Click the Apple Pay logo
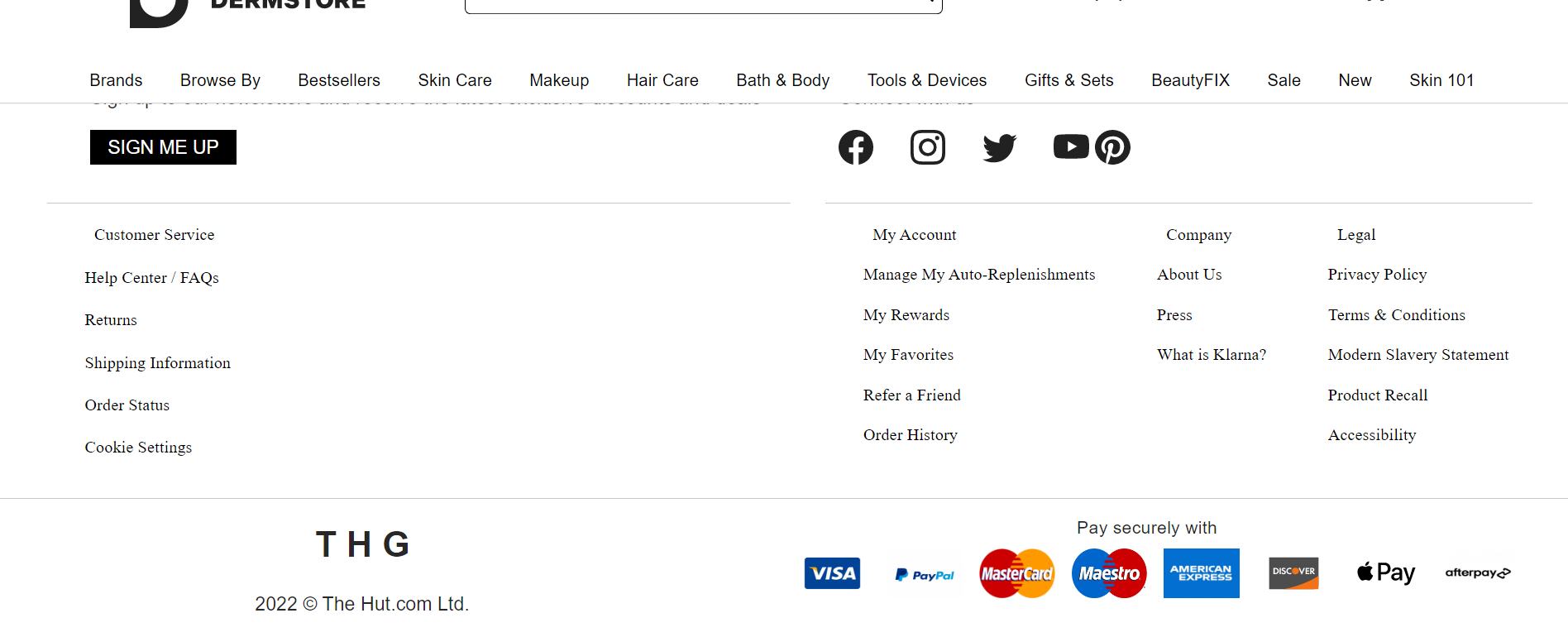Screen dimensions: 1568x637 (1386, 572)
